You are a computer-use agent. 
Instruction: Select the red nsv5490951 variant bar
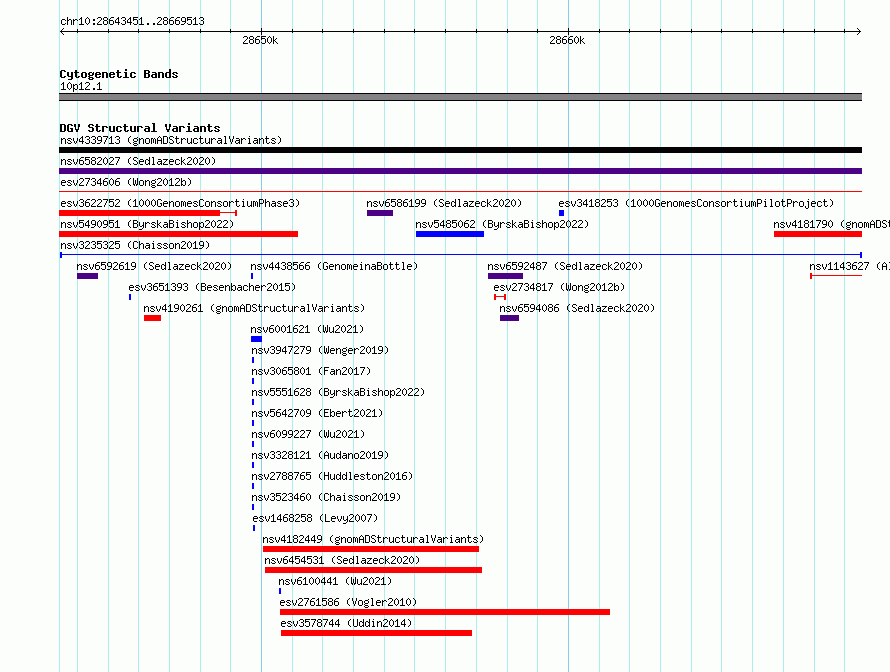[x=178, y=234]
